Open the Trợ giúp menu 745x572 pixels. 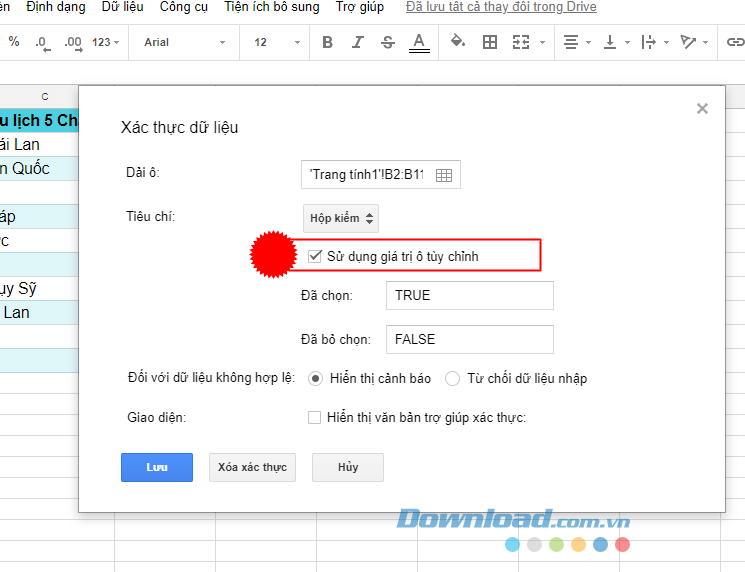pos(360,7)
